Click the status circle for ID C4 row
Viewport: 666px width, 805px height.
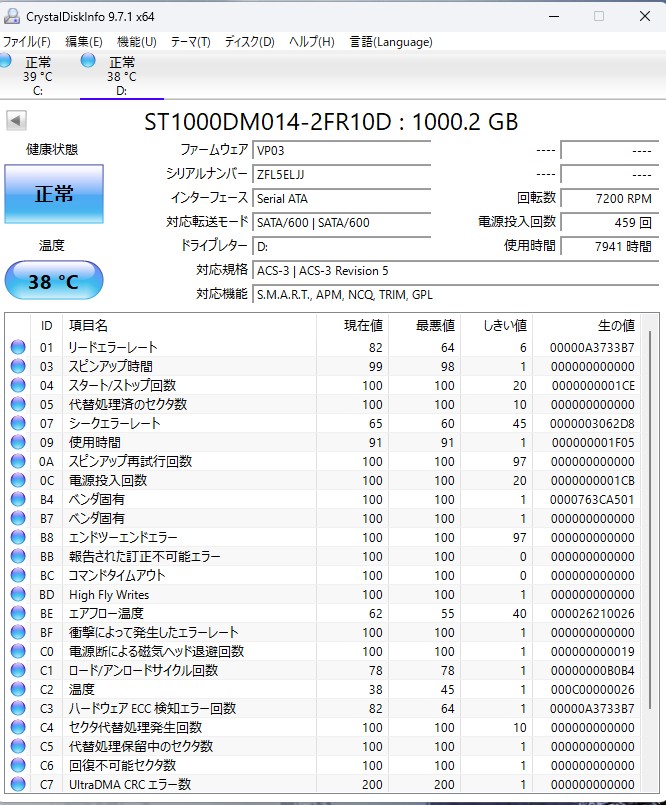click(18, 727)
